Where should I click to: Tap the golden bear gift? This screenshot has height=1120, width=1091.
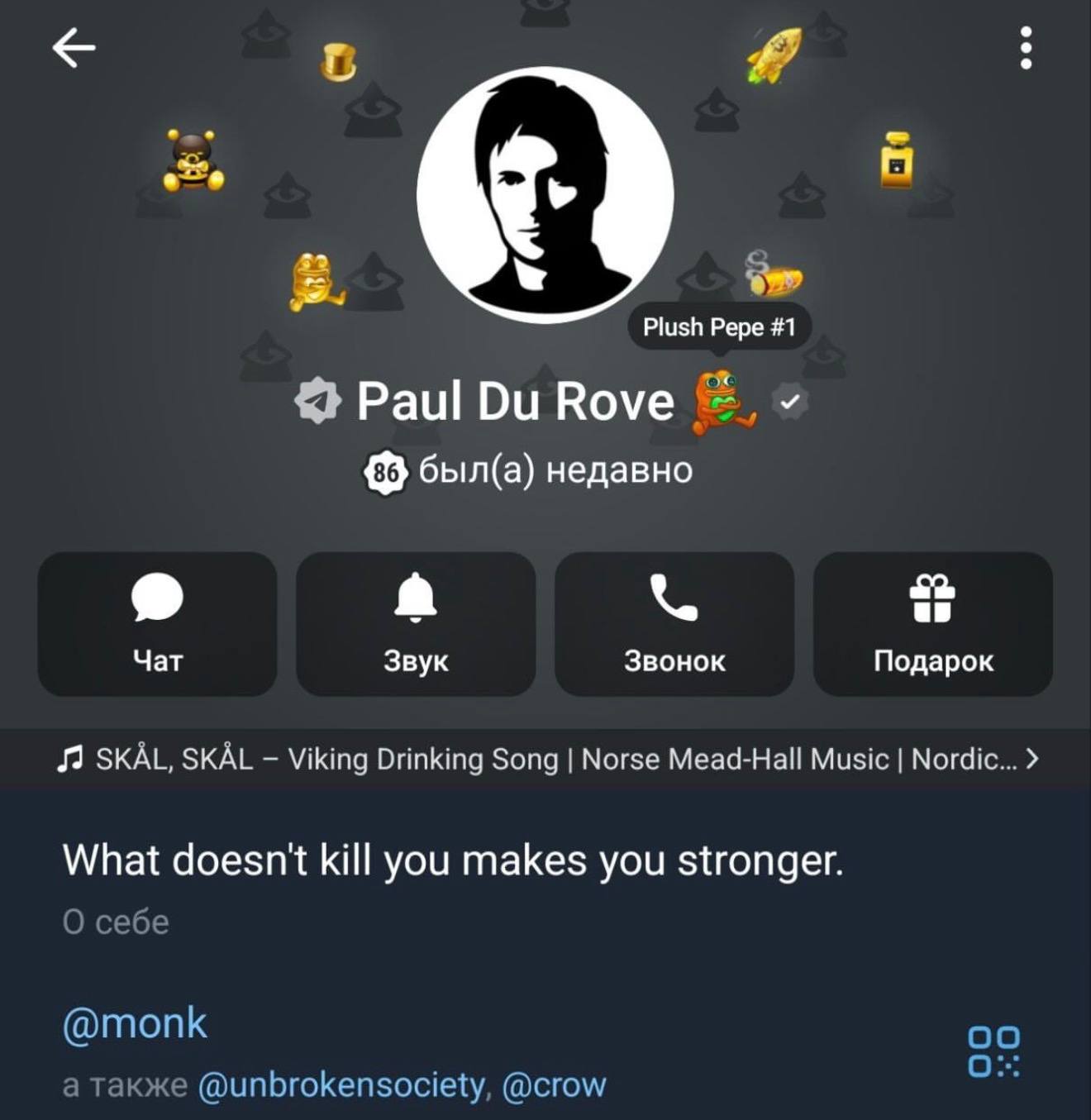pos(193,160)
